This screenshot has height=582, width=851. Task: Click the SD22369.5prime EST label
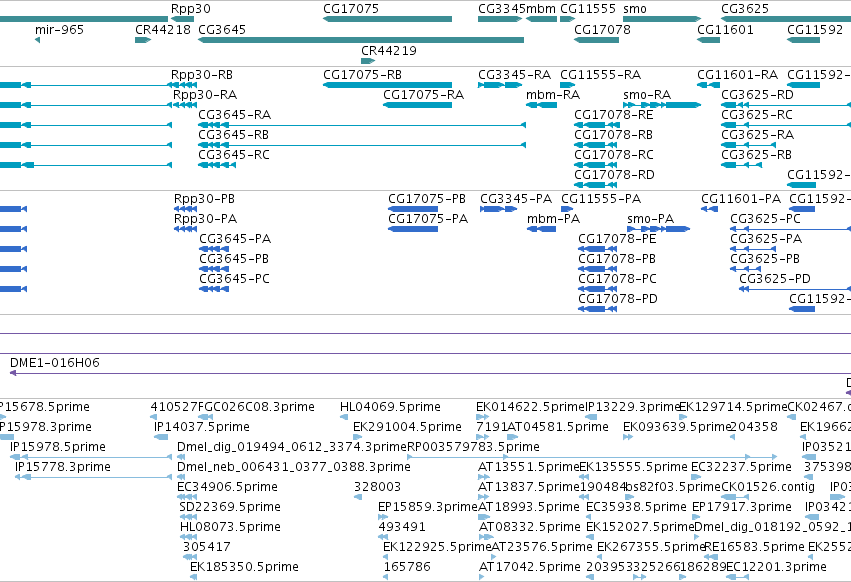230,507
